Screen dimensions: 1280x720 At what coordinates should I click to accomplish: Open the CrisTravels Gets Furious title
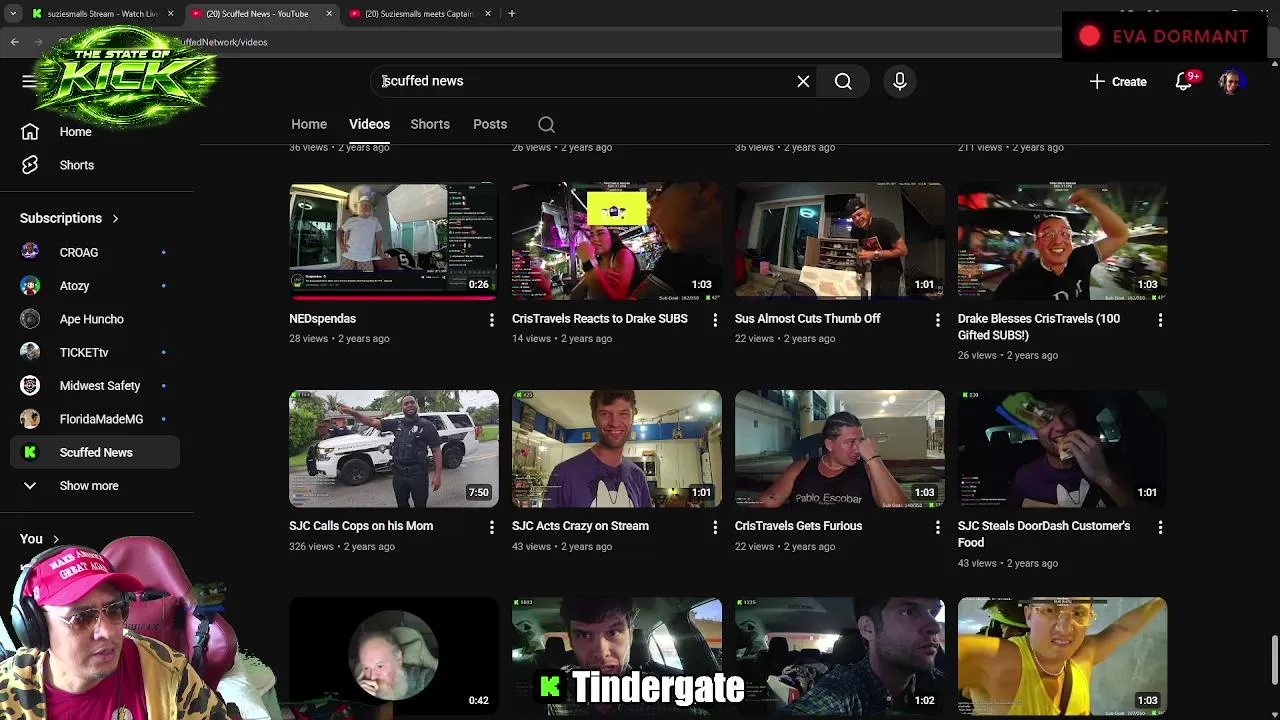[x=798, y=526]
